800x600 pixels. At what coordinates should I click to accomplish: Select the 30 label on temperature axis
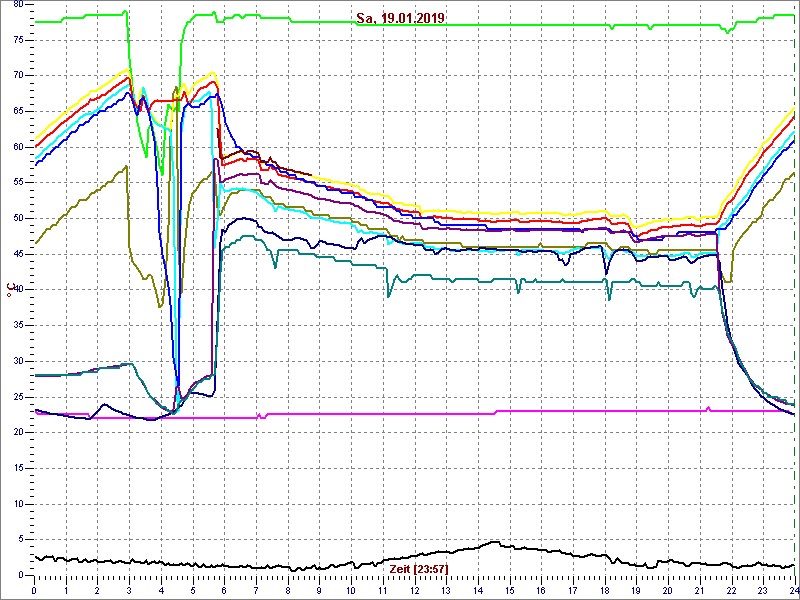pos(19,362)
